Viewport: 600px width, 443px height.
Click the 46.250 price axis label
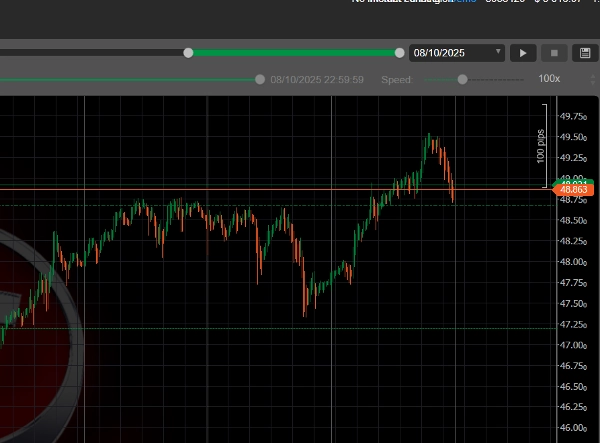click(573, 407)
